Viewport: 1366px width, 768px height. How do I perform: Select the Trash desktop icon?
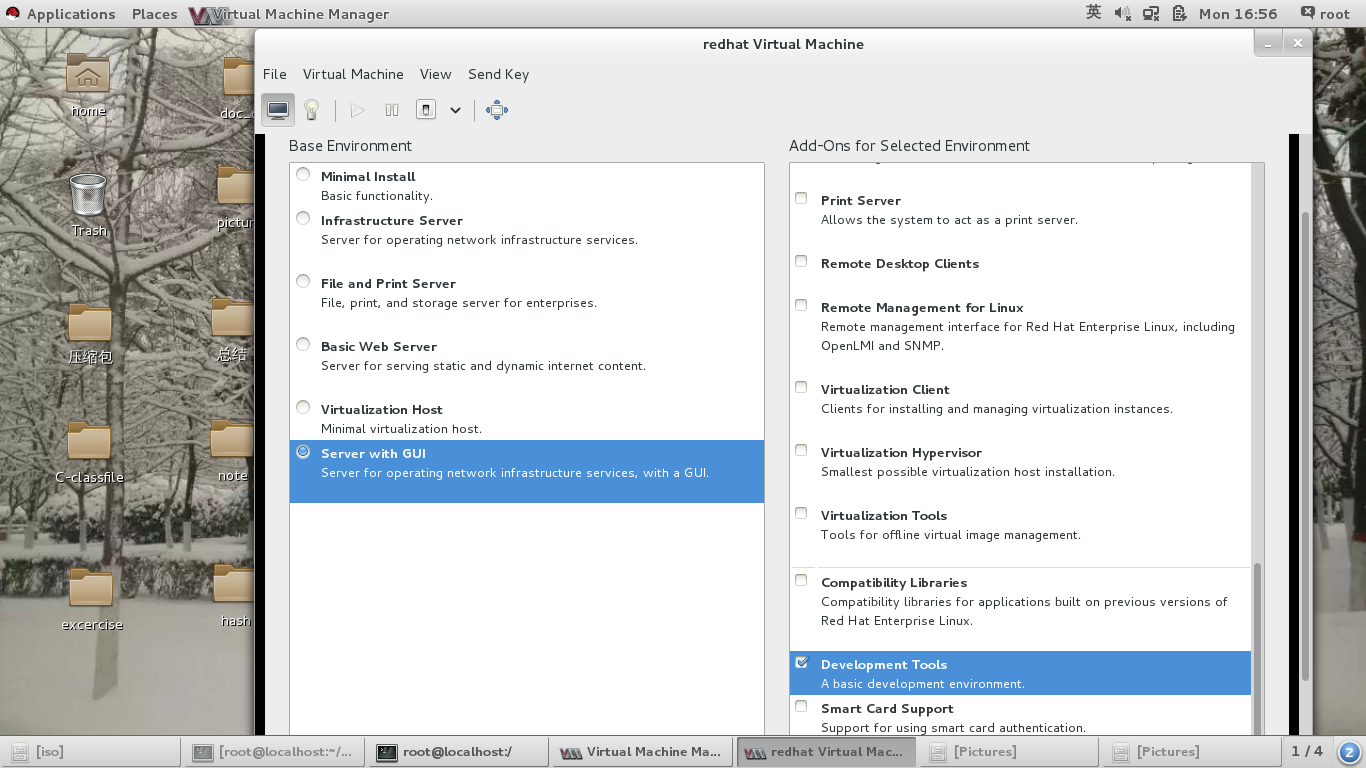coord(88,205)
